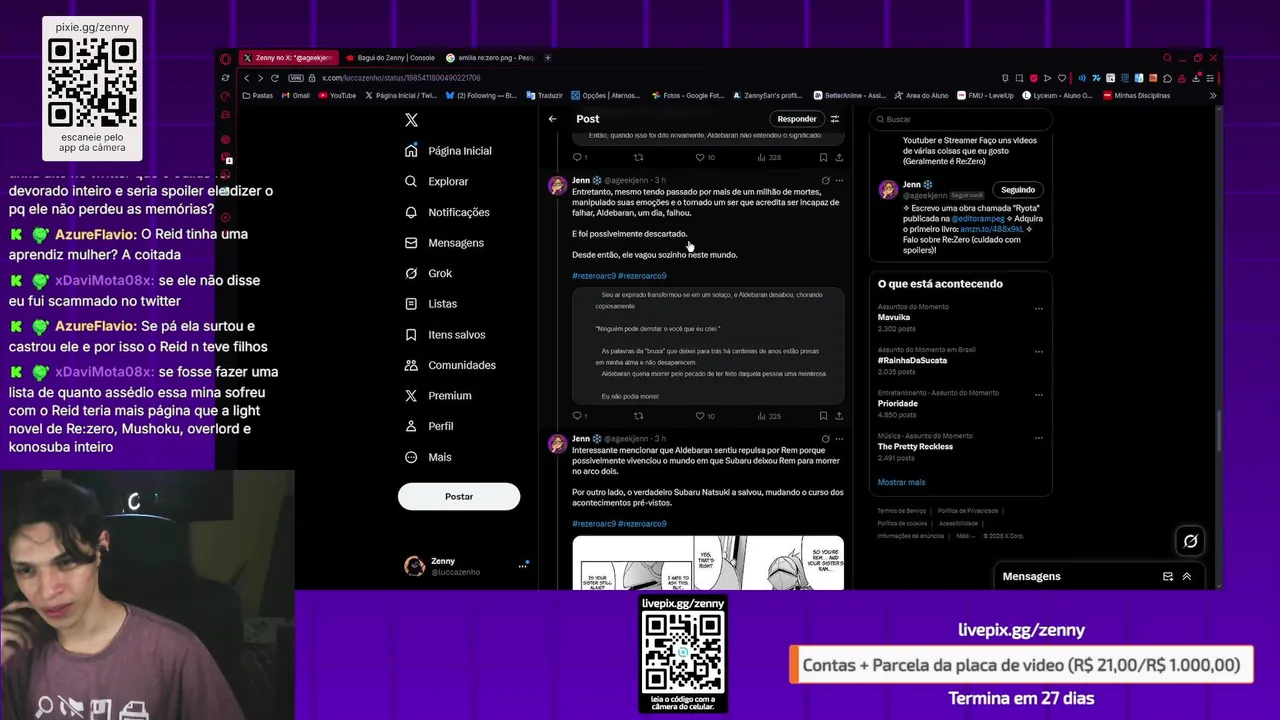Open the Gmail bookmark
The image size is (1280, 720).
click(295, 96)
